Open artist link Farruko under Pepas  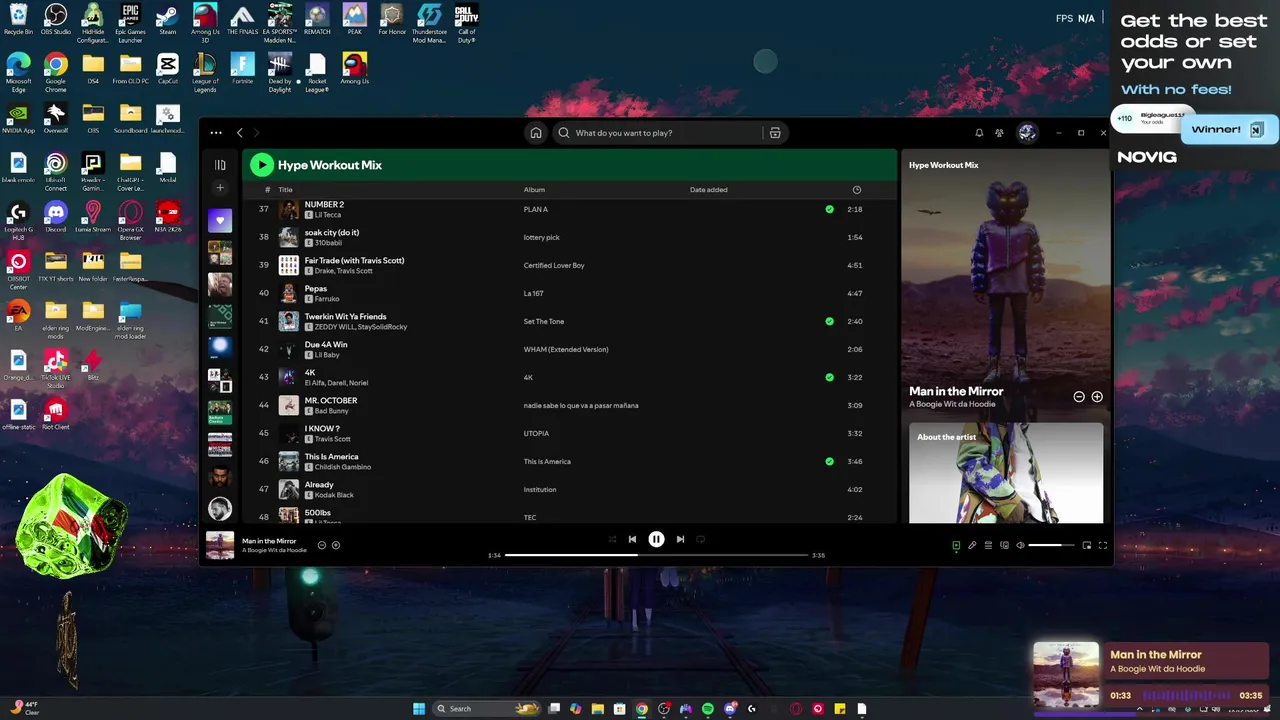click(327, 299)
